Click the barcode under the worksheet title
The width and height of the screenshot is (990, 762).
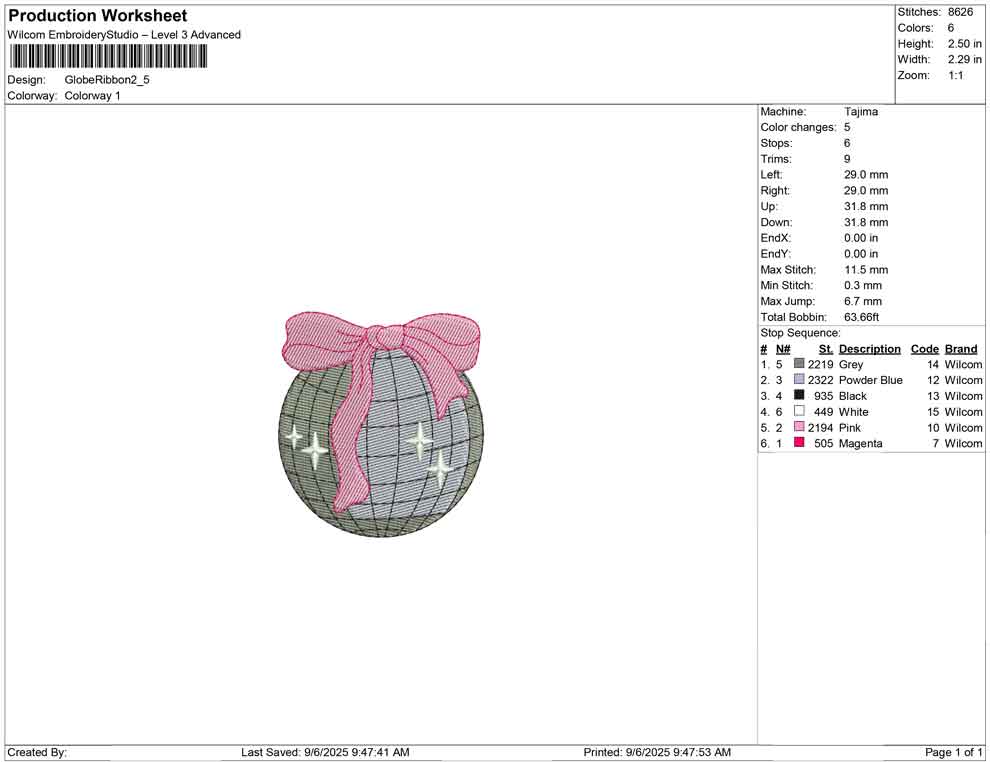[107, 57]
